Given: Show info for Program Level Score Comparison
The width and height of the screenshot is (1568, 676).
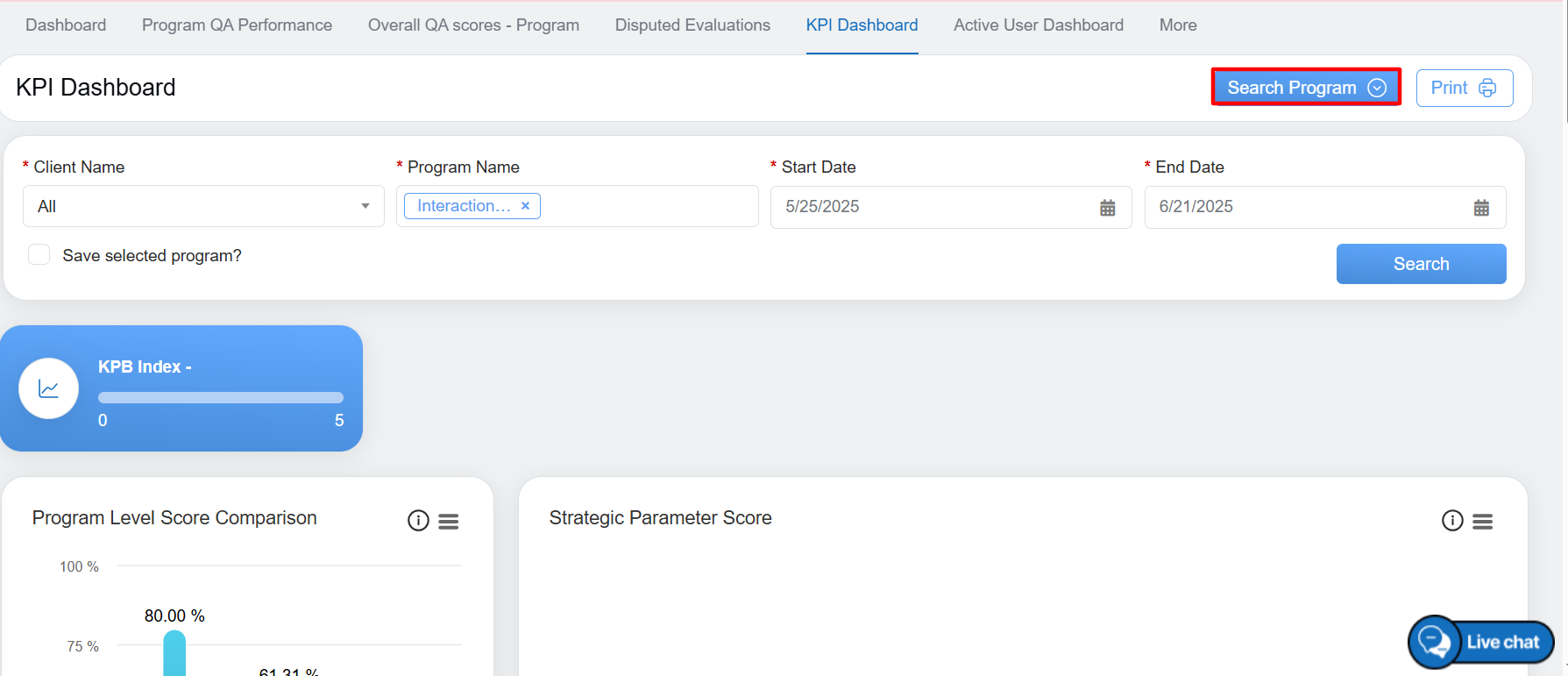Looking at the screenshot, I should [418, 521].
